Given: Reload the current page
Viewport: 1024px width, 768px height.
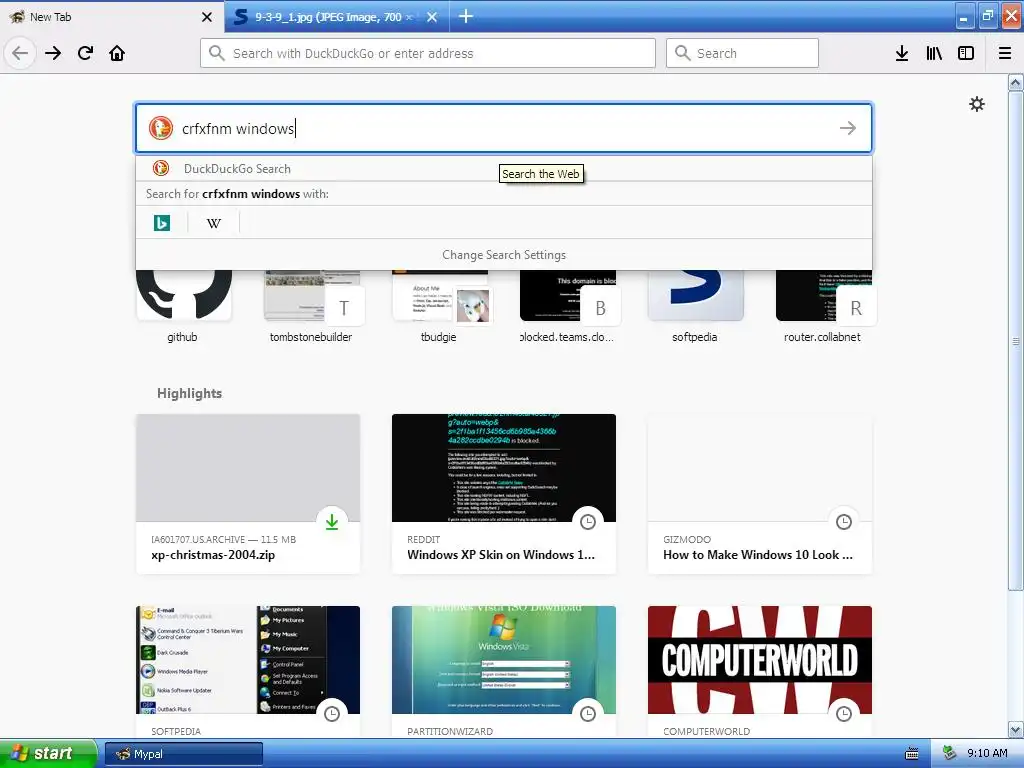Looking at the screenshot, I should tap(85, 53).
